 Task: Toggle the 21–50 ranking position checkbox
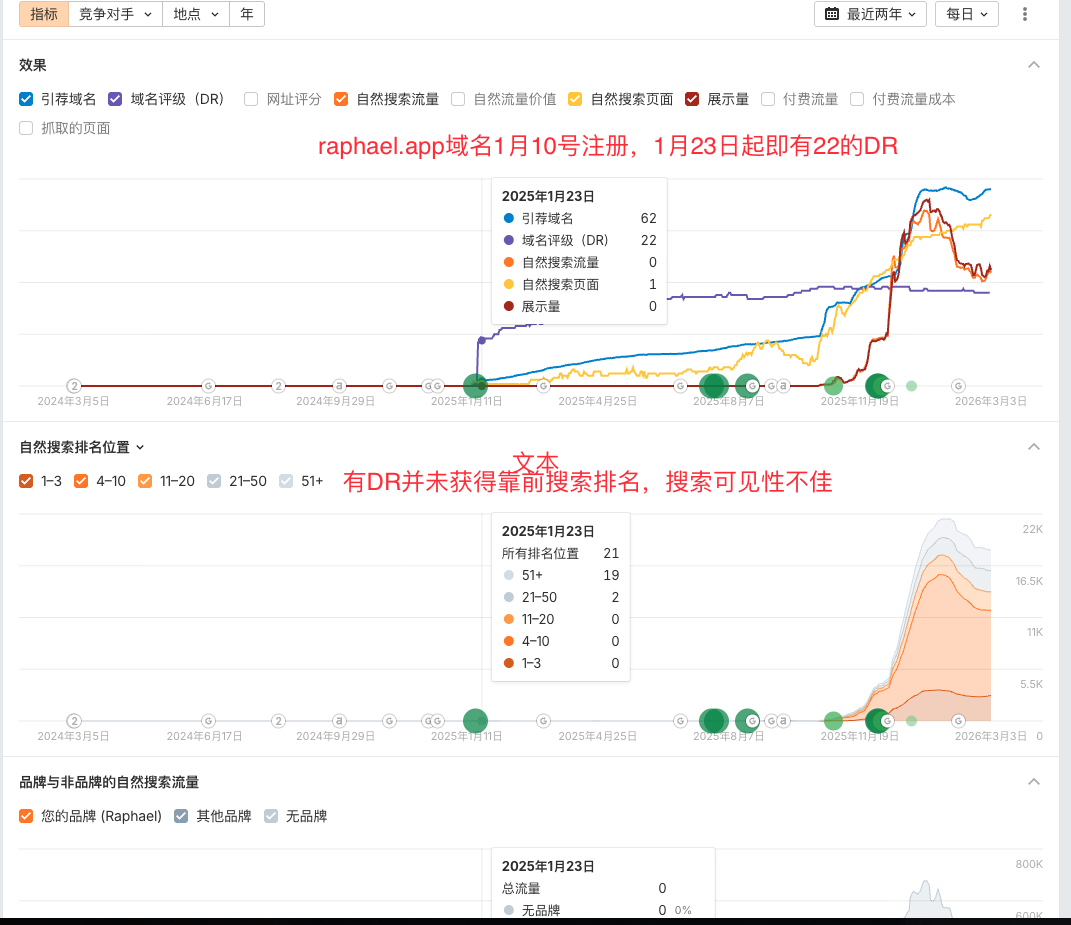[x=214, y=481]
